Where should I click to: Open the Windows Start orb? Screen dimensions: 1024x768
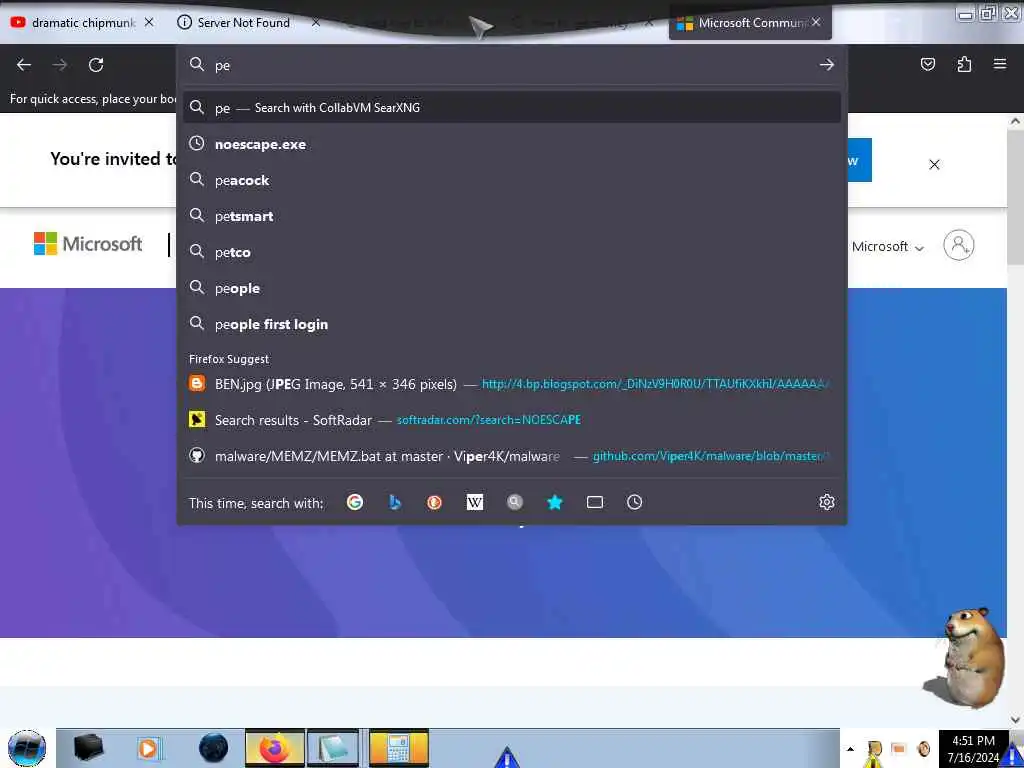pos(27,748)
